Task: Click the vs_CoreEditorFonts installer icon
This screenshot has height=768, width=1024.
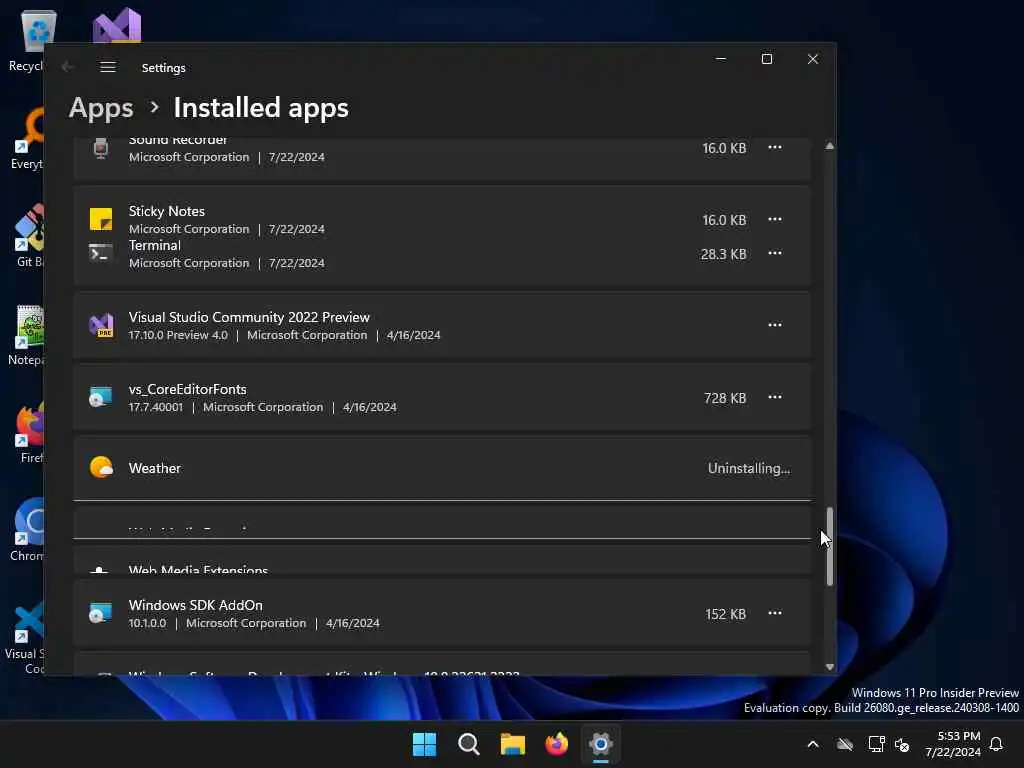Action: (x=101, y=397)
